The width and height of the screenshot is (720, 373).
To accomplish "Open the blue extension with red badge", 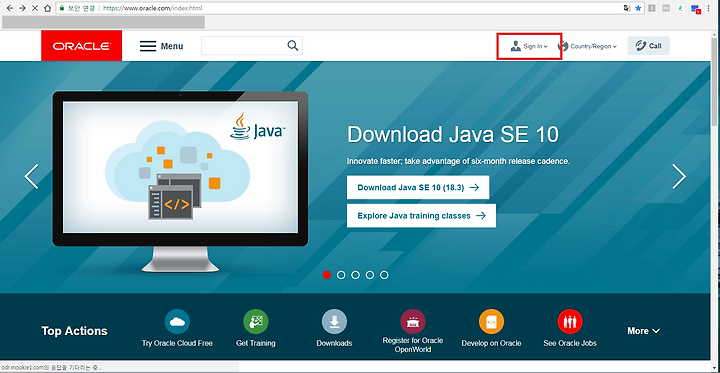I will [x=696, y=9].
